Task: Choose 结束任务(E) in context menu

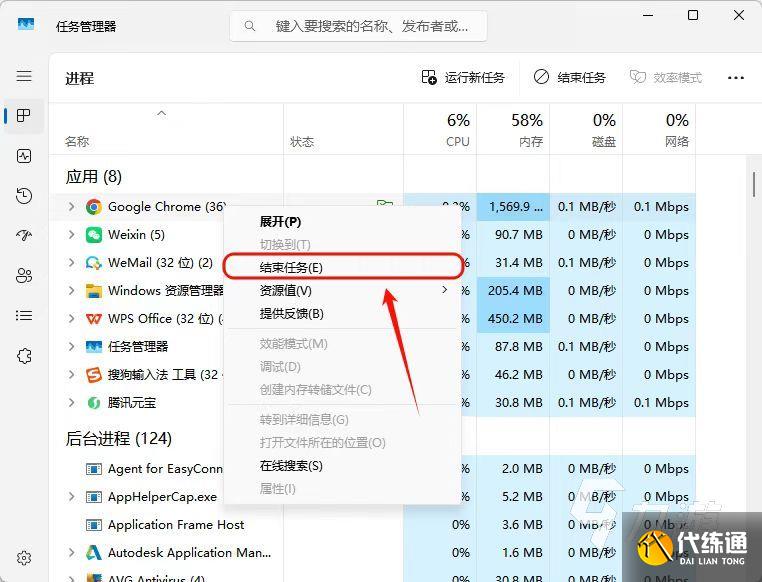Action: click(x=343, y=267)
